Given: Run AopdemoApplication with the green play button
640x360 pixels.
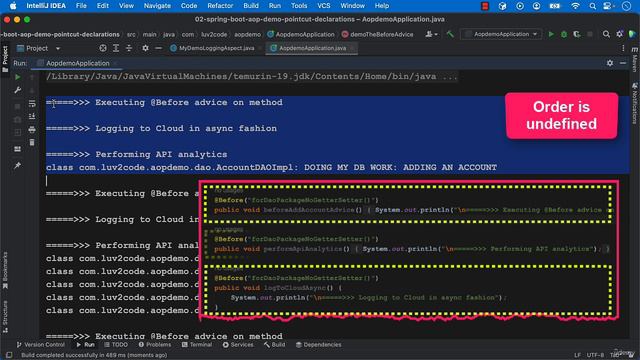Looking at the screenshot, I should click(x=551, y=35).
